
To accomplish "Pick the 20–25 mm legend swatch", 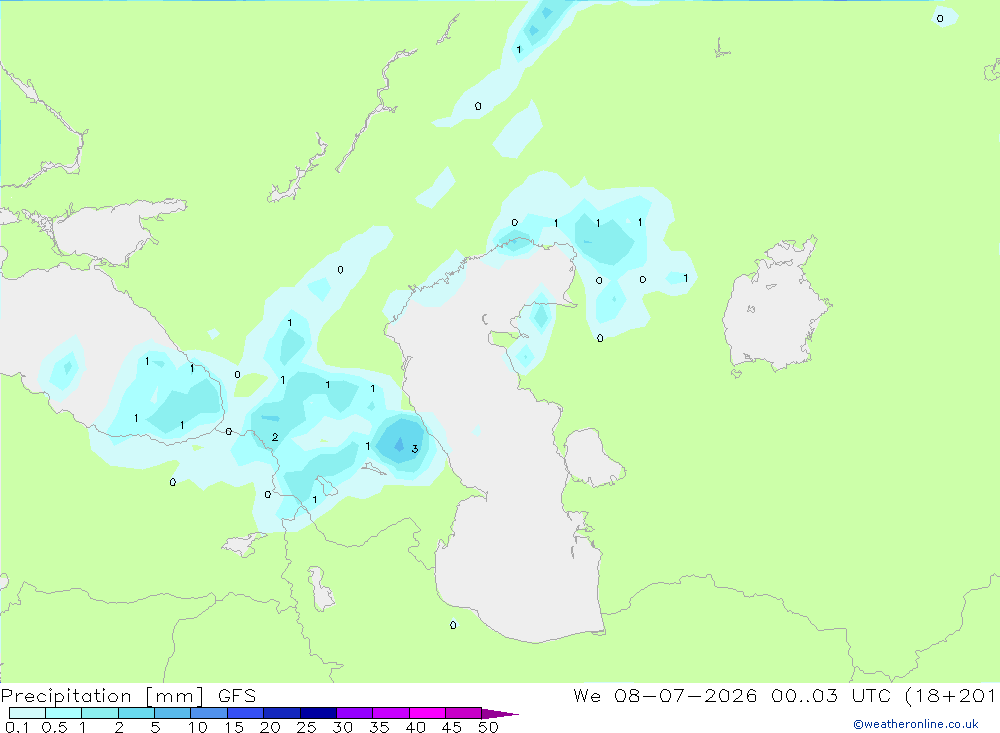I will (282, 713).
